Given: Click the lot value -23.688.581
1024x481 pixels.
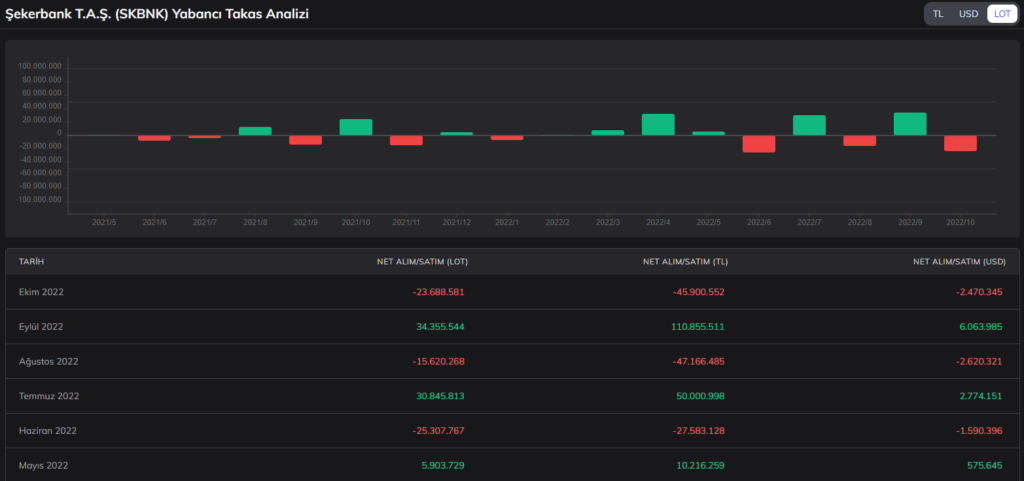Looking at the screenshot, I should 438,292.
